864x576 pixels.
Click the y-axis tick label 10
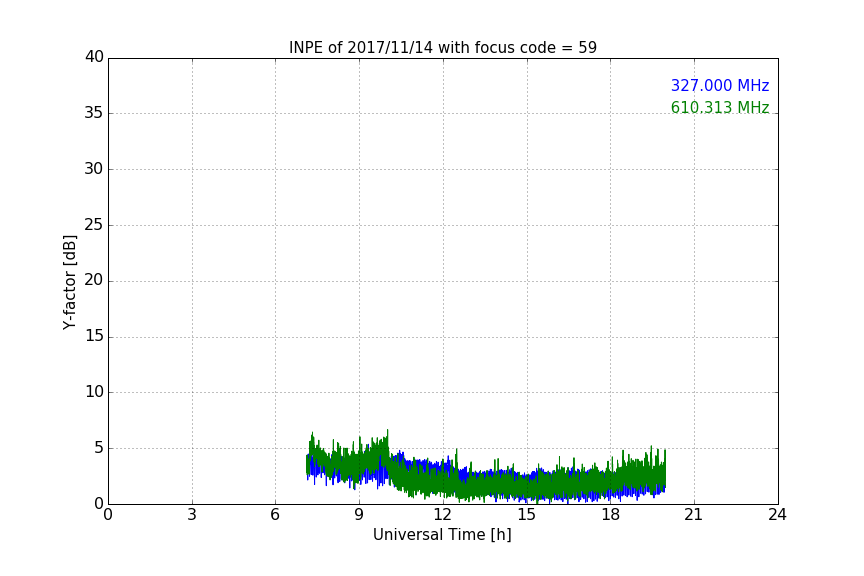tap(94, 392)
